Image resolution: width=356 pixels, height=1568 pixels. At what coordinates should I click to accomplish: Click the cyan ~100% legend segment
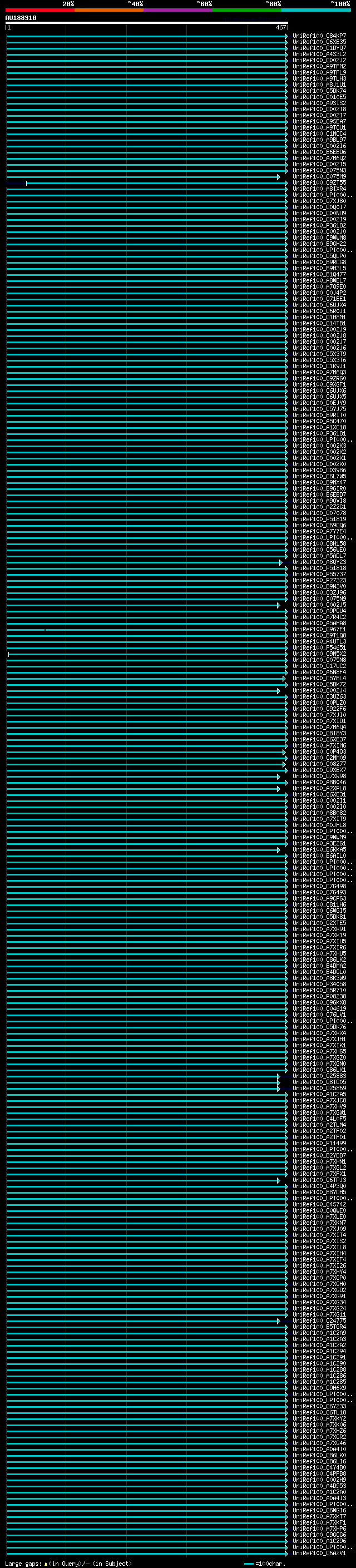(x=316, y=10)
